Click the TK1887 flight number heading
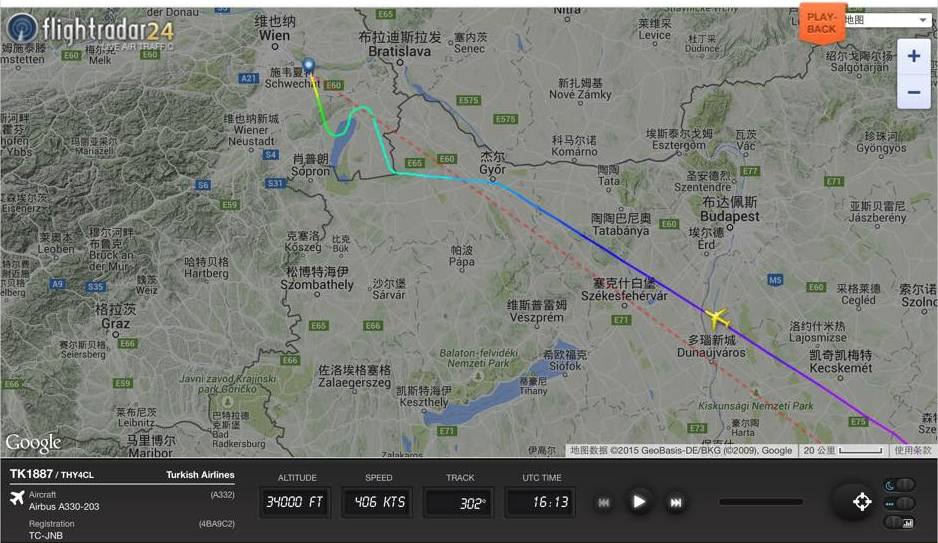The height and width of the screenshot is (543, 938). point(31,474)
